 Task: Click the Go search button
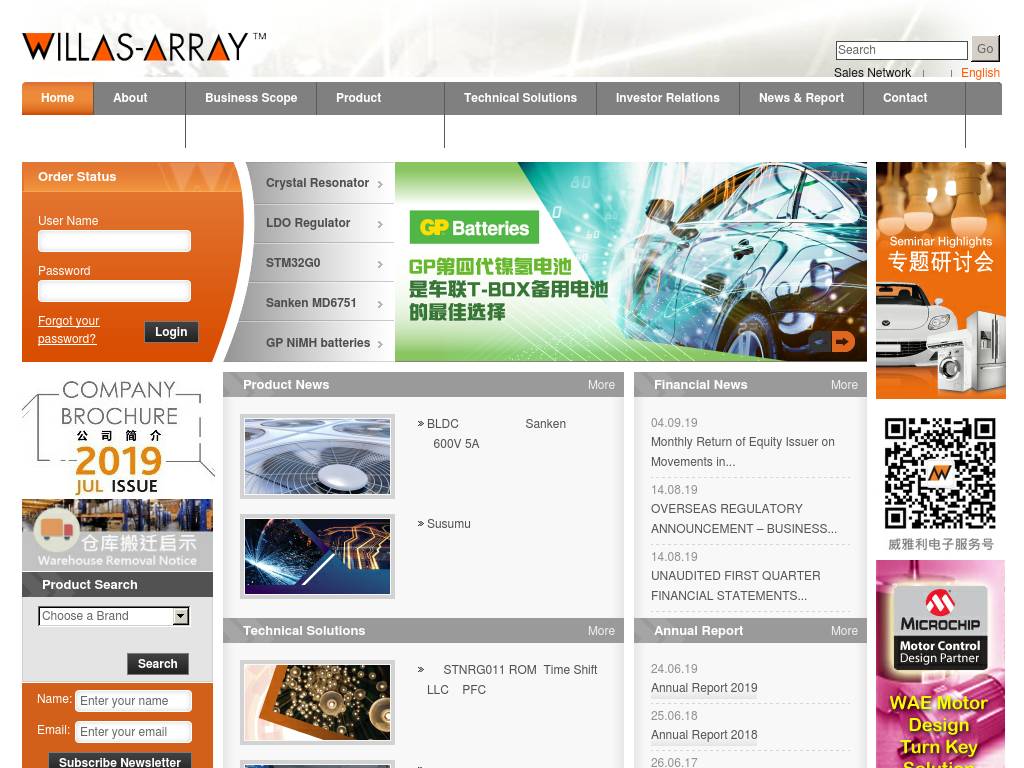tap(985, 49)
